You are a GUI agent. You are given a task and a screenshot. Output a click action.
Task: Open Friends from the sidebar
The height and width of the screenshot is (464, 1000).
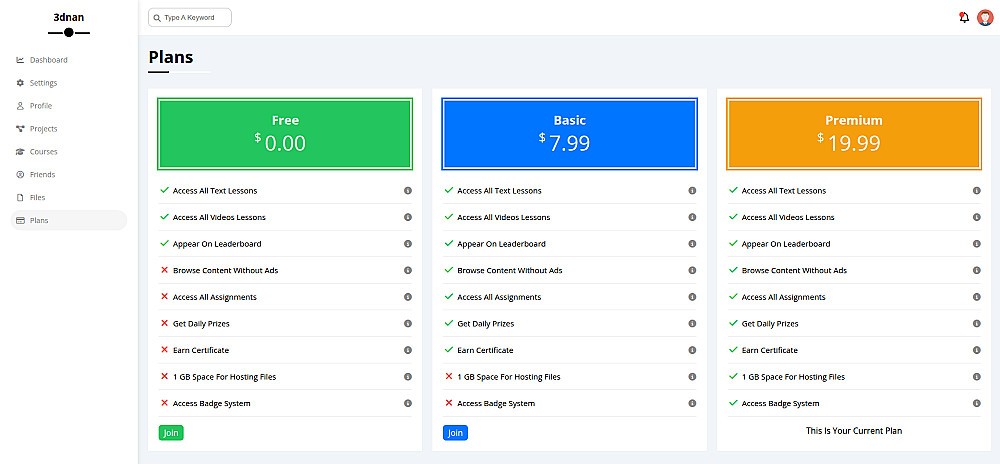(69, 175)
